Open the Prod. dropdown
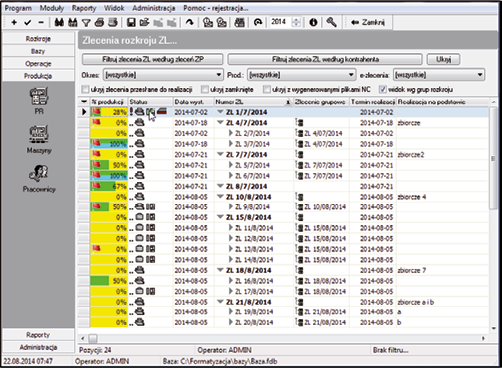The width and height of the screenshot is (502, 370). 301,75
